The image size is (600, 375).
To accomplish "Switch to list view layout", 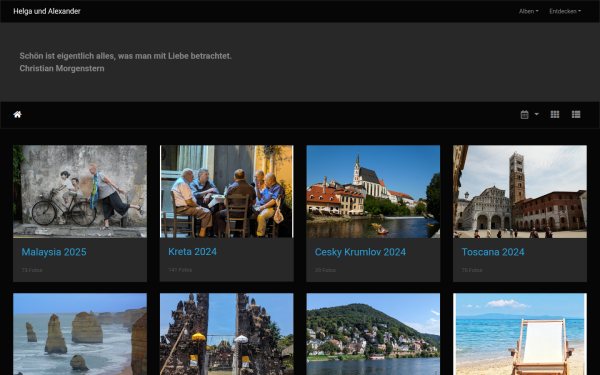I will pyautogui.click(x=576, y=114).
